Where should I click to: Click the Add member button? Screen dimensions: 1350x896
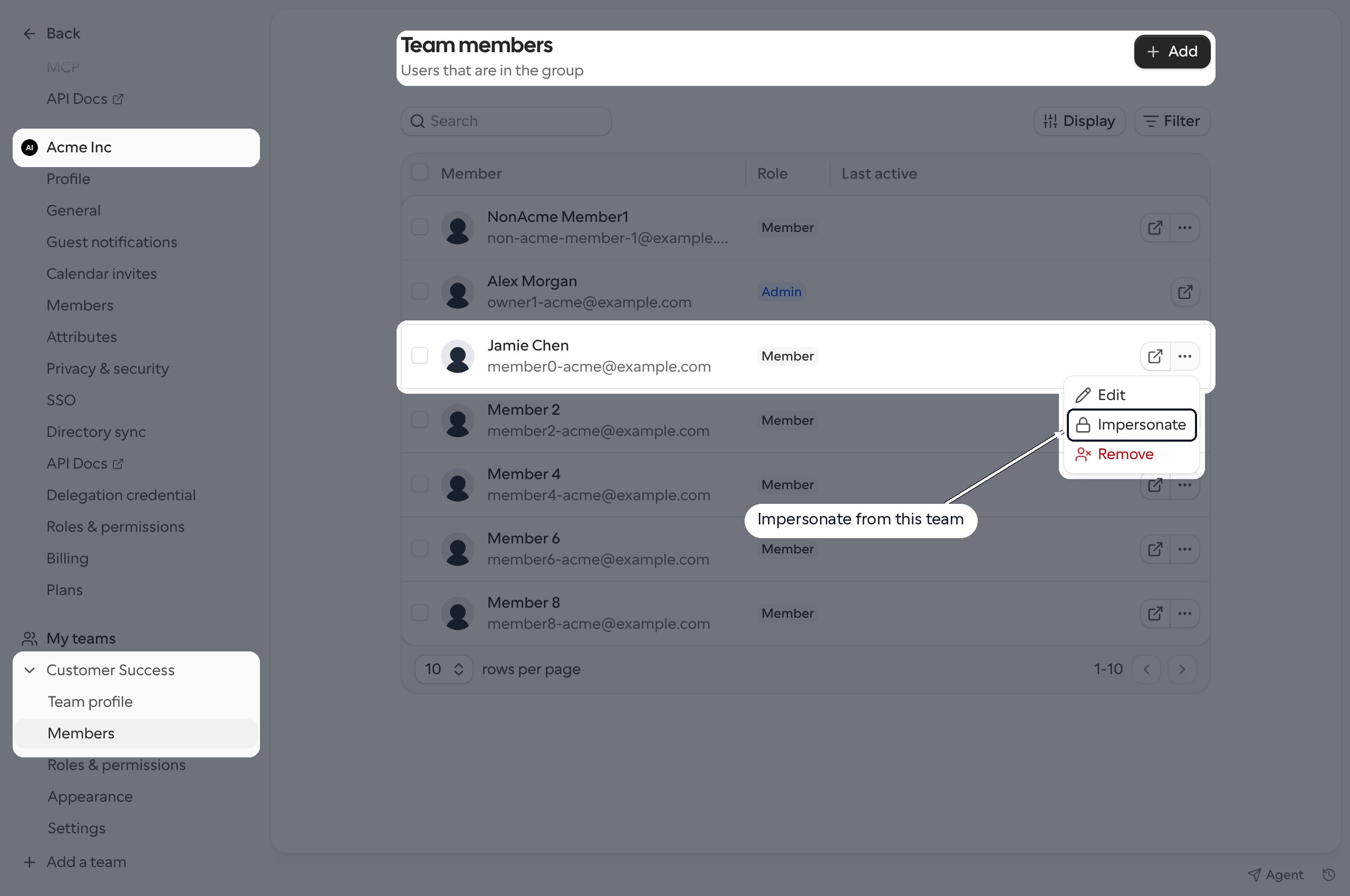click(1172, 52)
